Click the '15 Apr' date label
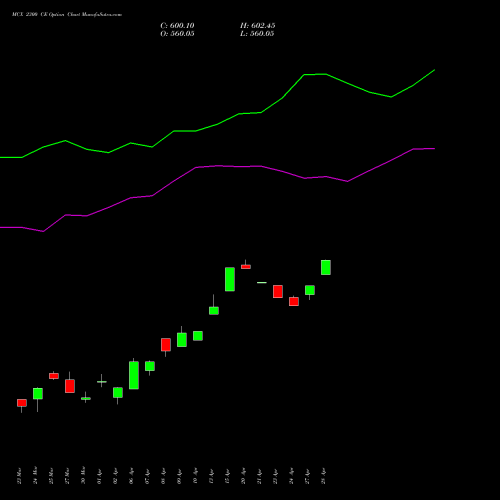Screen dimensions: 500x500 point(227,477)
